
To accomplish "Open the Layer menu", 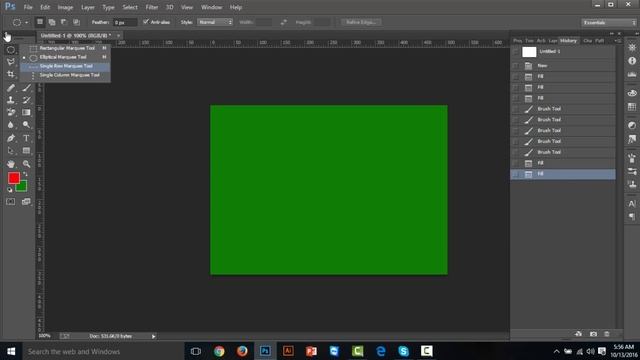I will (88, 7).
